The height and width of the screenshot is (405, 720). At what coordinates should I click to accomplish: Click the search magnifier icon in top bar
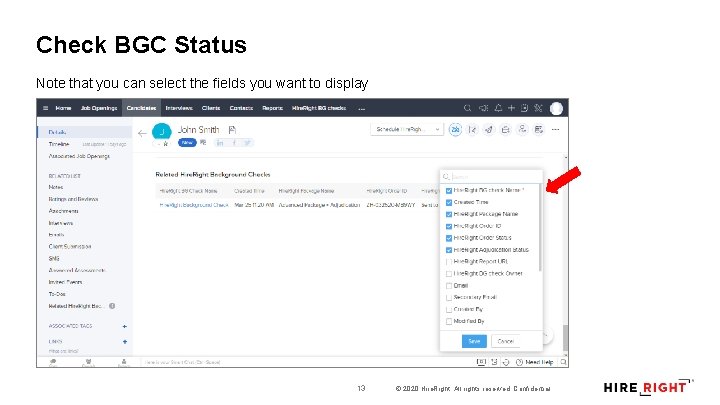click(467, 108)
